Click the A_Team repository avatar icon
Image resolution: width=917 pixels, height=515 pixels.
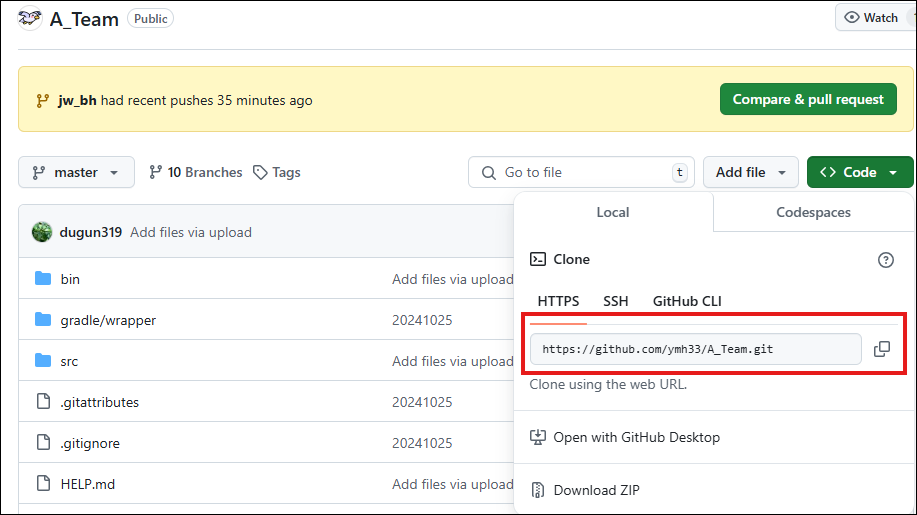30,18
